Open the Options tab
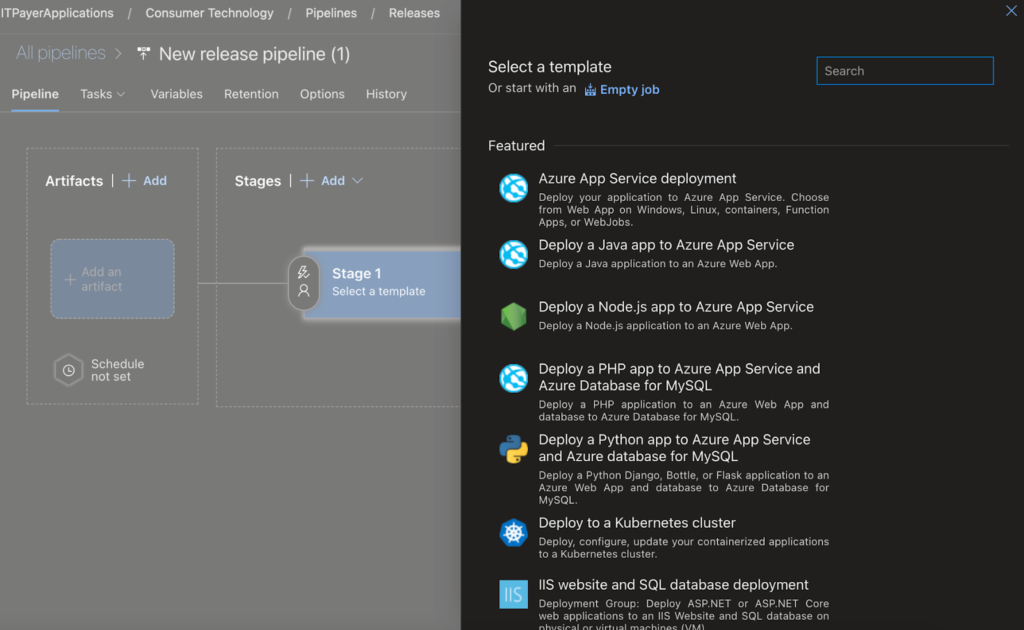 [322, 94]
